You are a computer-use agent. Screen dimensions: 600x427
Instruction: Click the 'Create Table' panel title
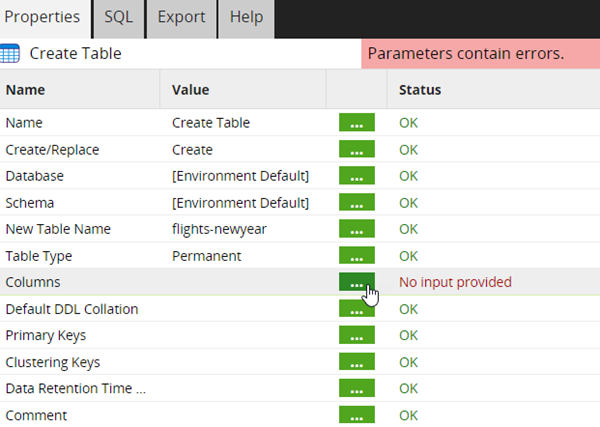75,54
